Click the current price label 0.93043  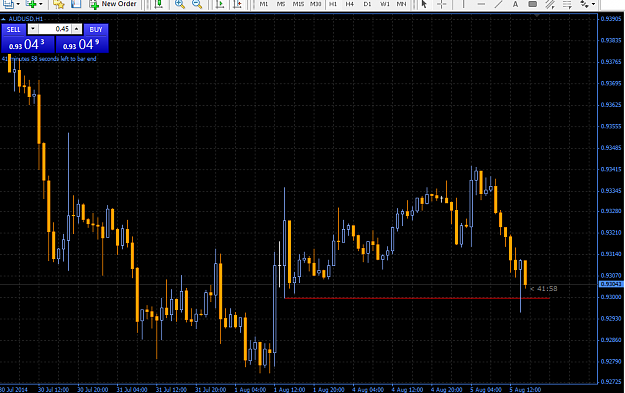click(611, 284)
